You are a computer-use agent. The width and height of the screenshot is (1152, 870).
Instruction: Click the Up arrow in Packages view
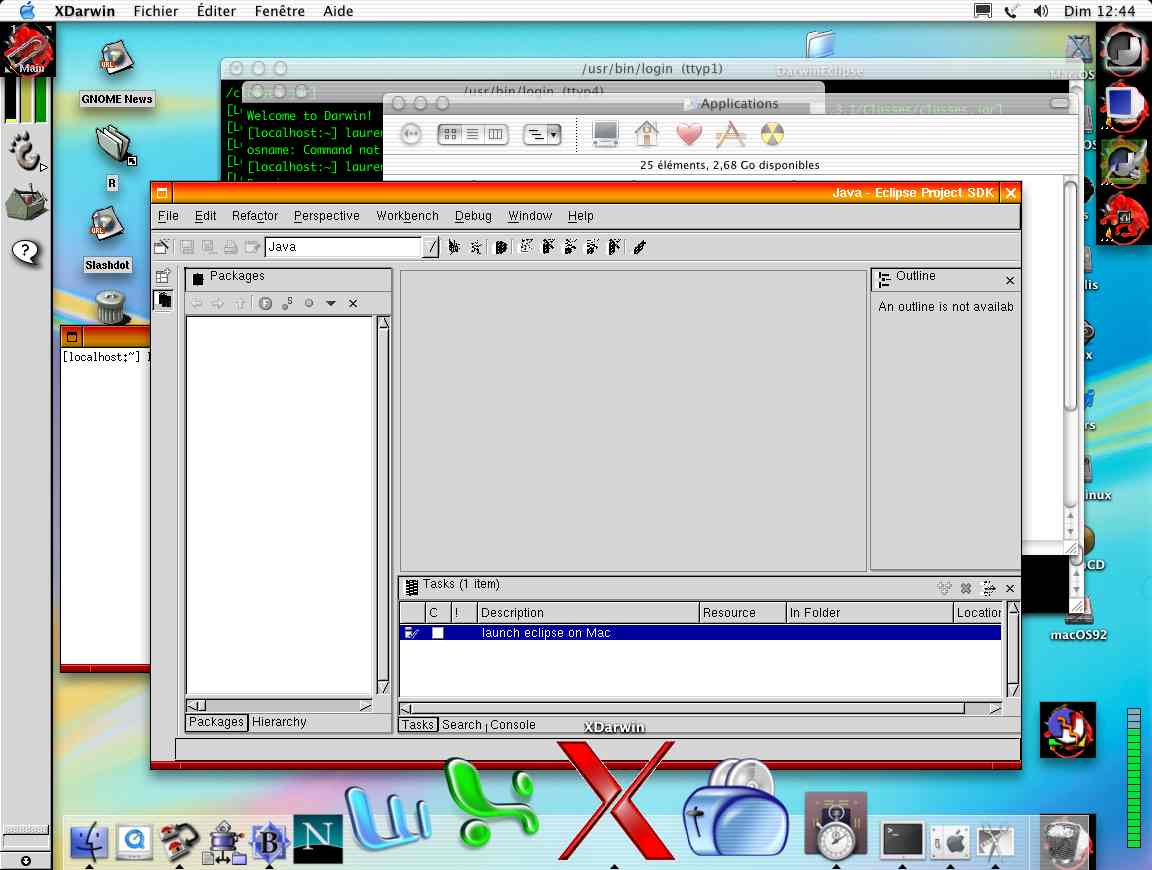coord(240,303)
